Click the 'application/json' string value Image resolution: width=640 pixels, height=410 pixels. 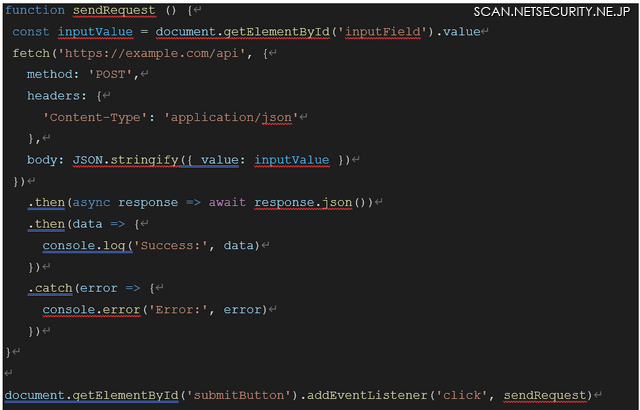(234, 117)
